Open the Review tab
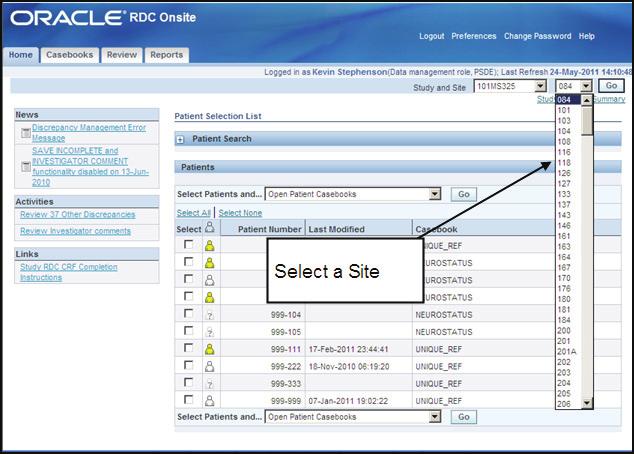 click(122, 55)
